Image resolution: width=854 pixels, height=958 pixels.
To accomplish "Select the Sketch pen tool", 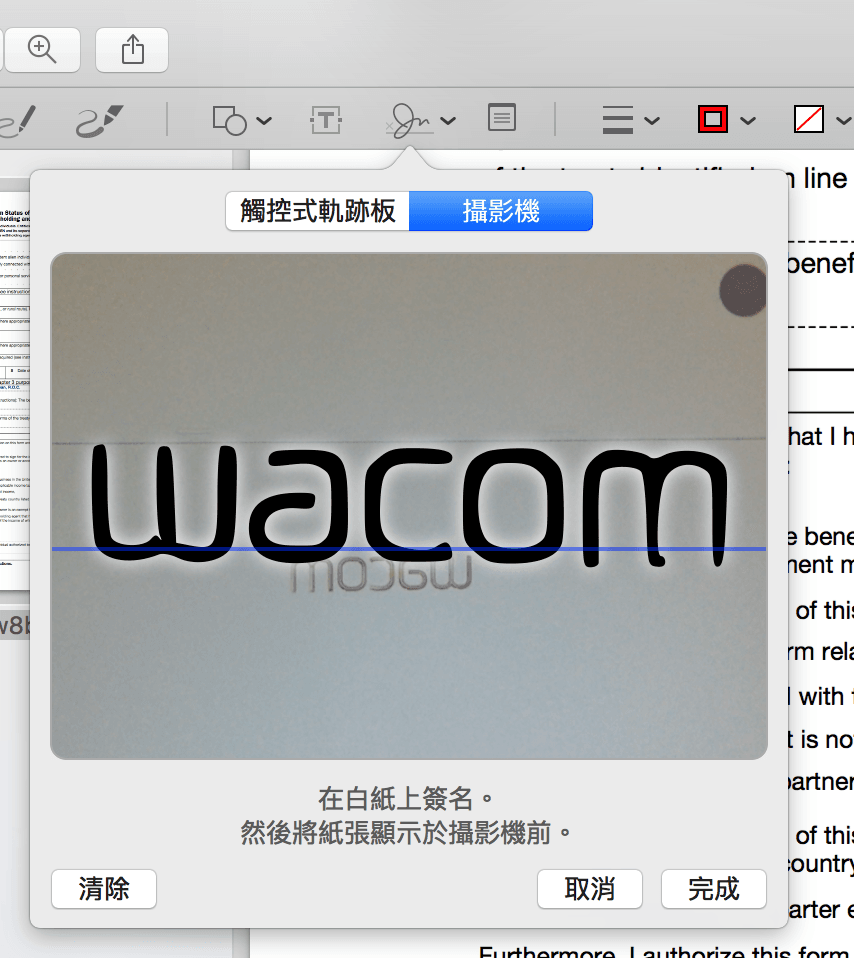I will [x=18, y=120].
